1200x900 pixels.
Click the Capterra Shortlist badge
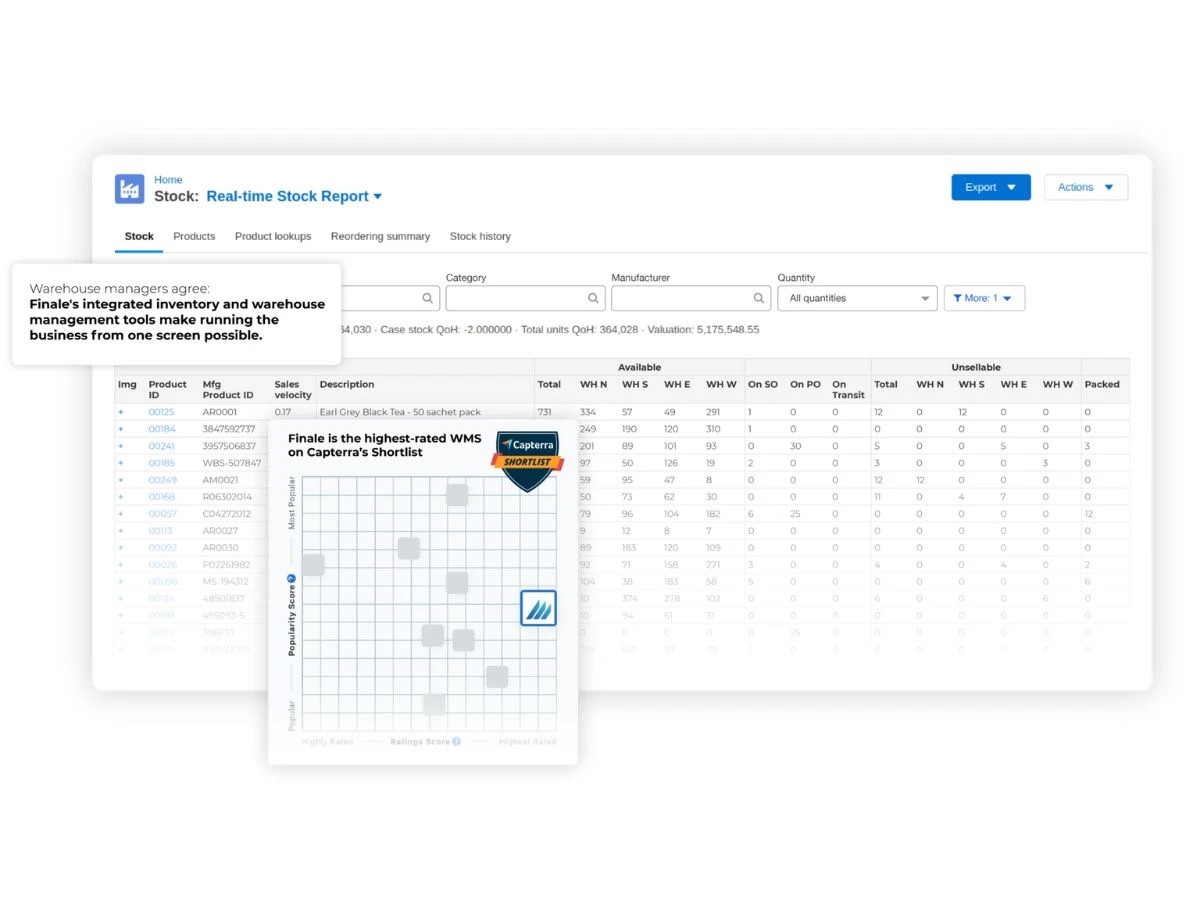pos(527,460)
